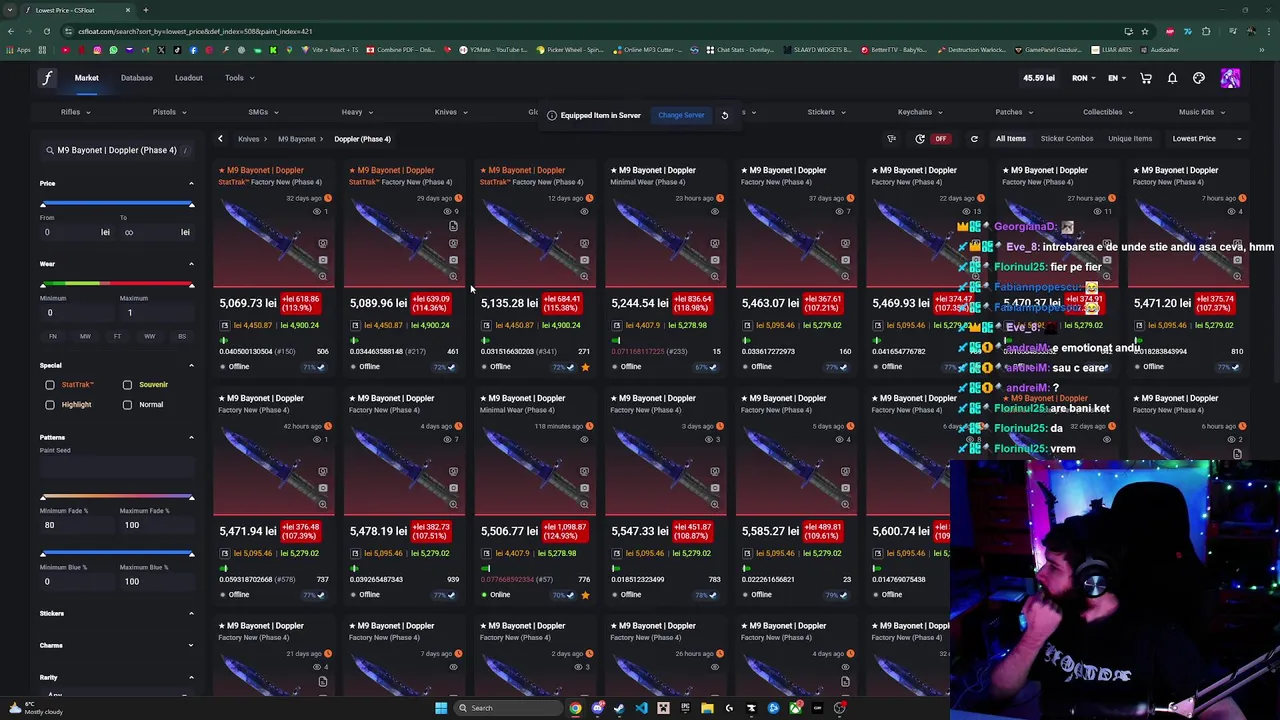Open the RON currency dropdown

(x=1084, y=78)
